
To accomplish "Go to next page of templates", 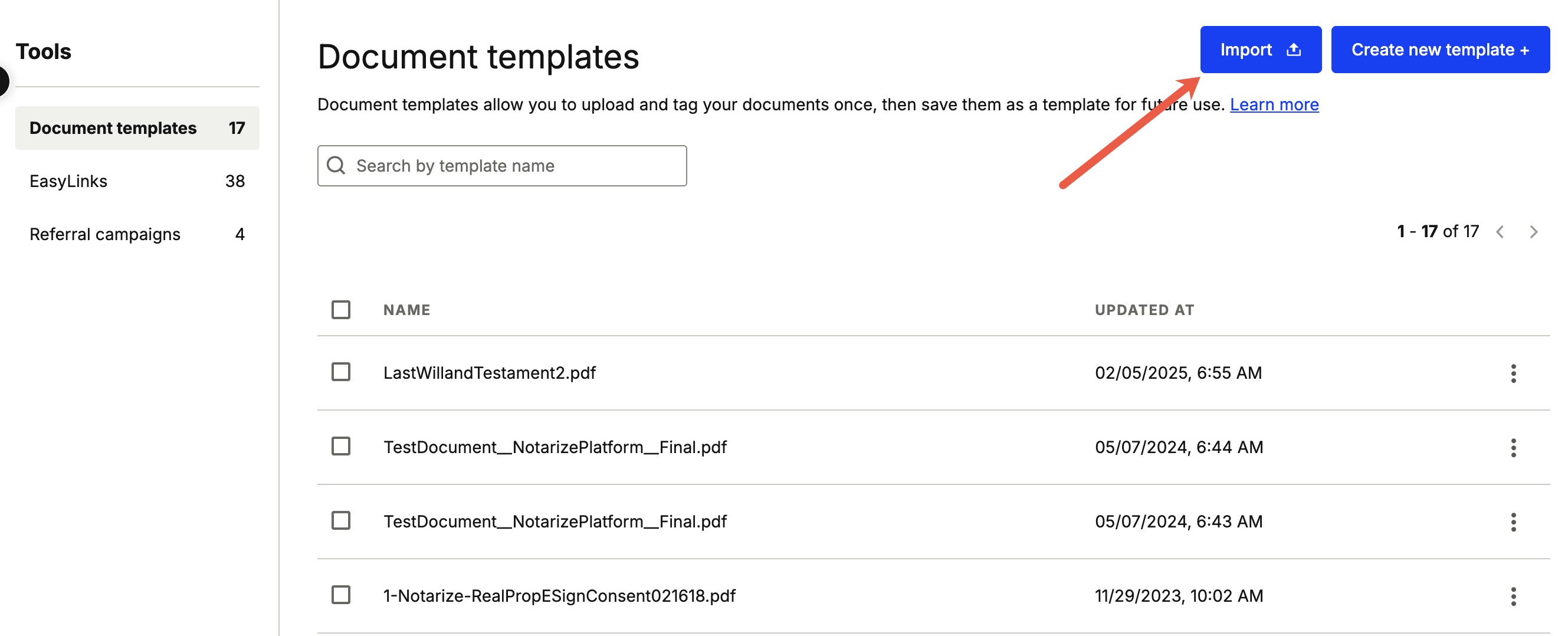I will click(x=1533, y=232).
